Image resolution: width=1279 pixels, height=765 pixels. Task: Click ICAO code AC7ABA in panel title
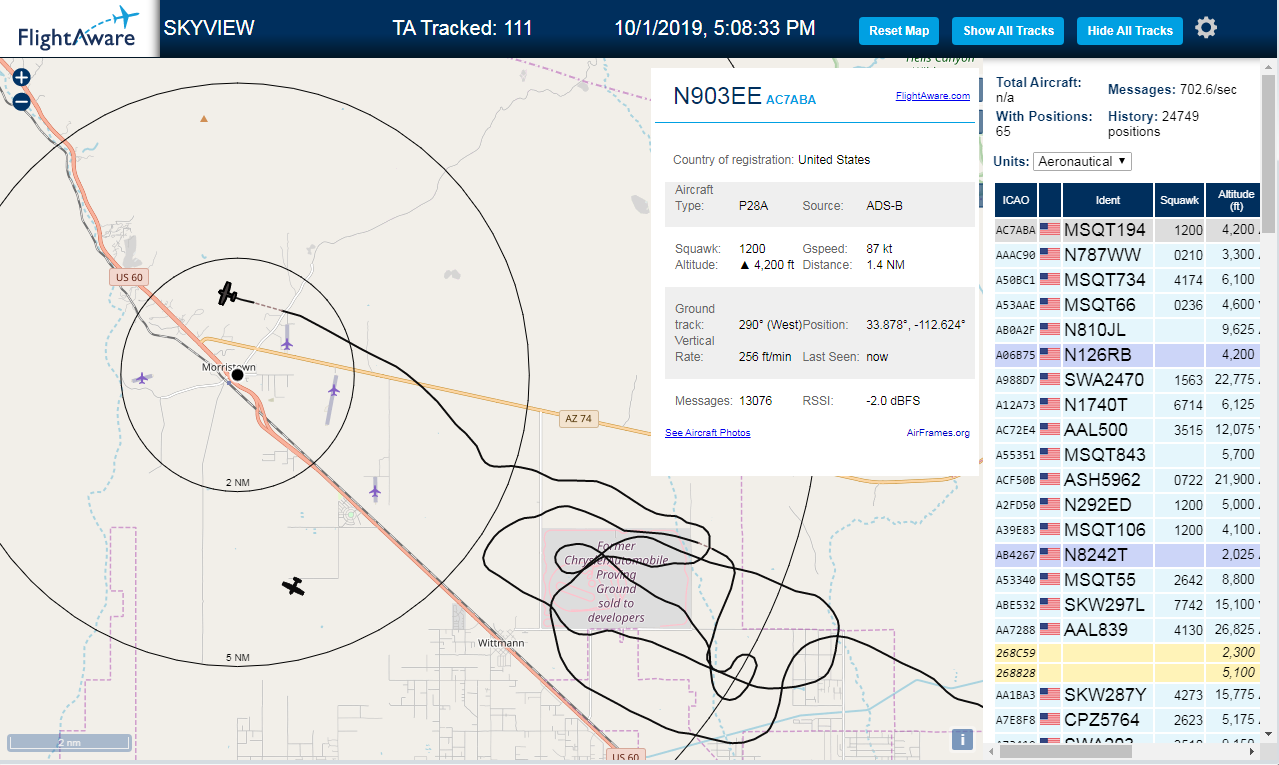(x=791, y=99)
